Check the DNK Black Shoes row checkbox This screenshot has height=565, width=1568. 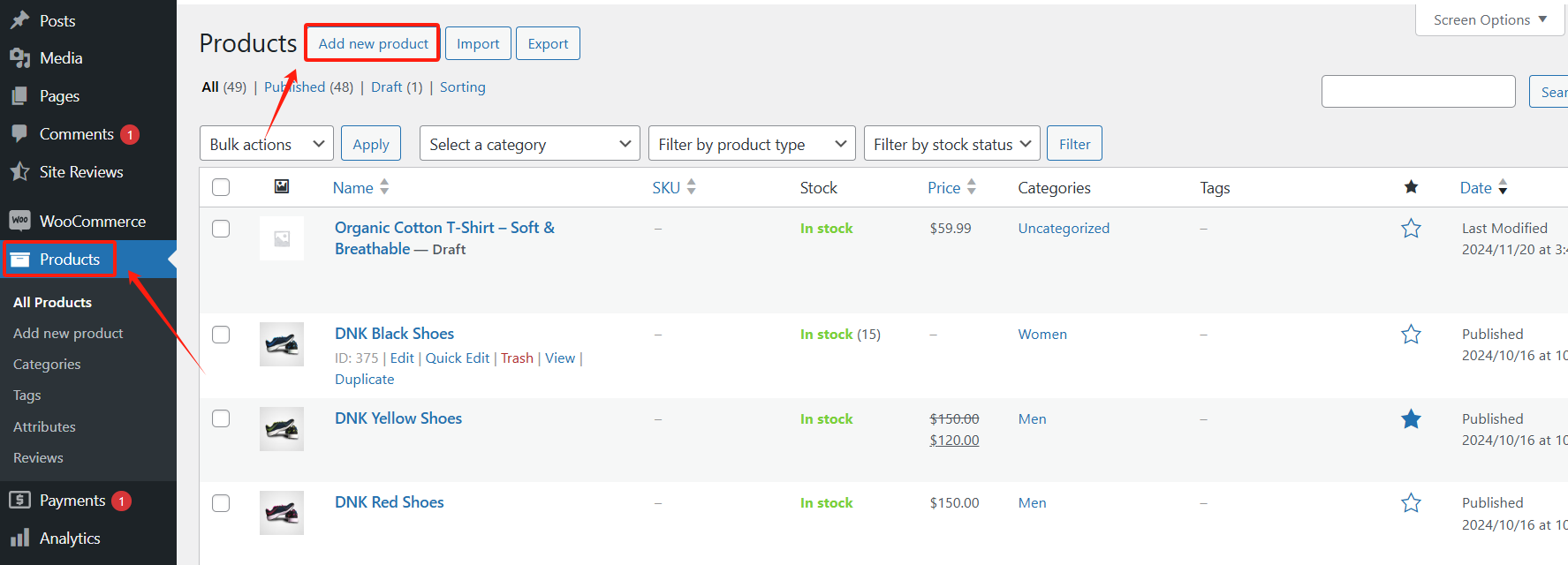click(221, 335)
